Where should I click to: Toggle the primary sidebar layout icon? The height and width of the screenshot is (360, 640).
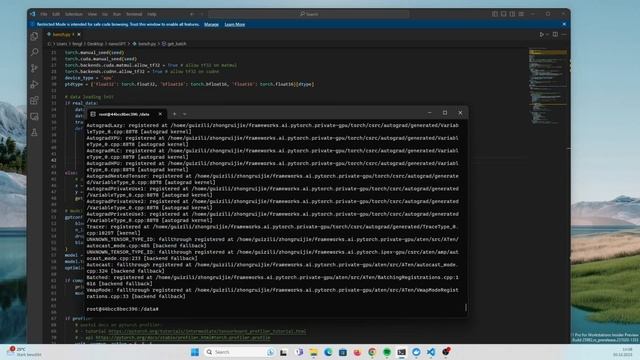(x=495, y=14)
